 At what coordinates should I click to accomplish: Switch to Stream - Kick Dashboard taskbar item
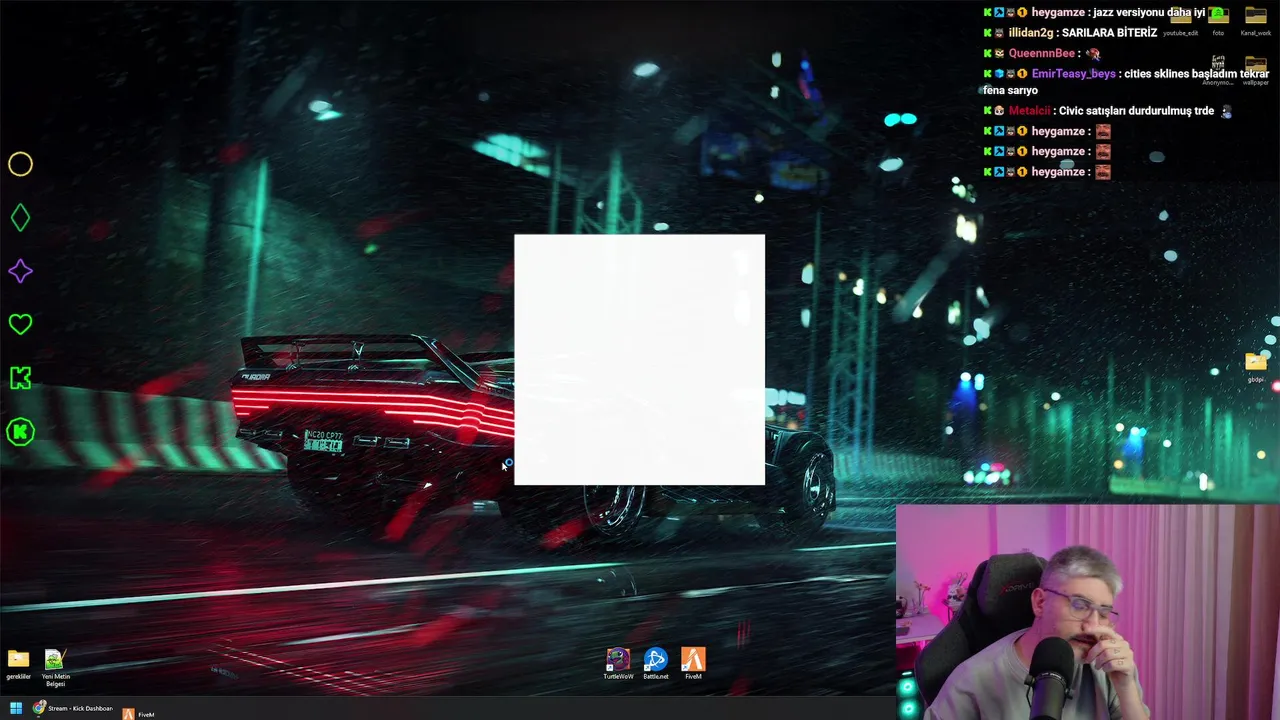[73, 709]
